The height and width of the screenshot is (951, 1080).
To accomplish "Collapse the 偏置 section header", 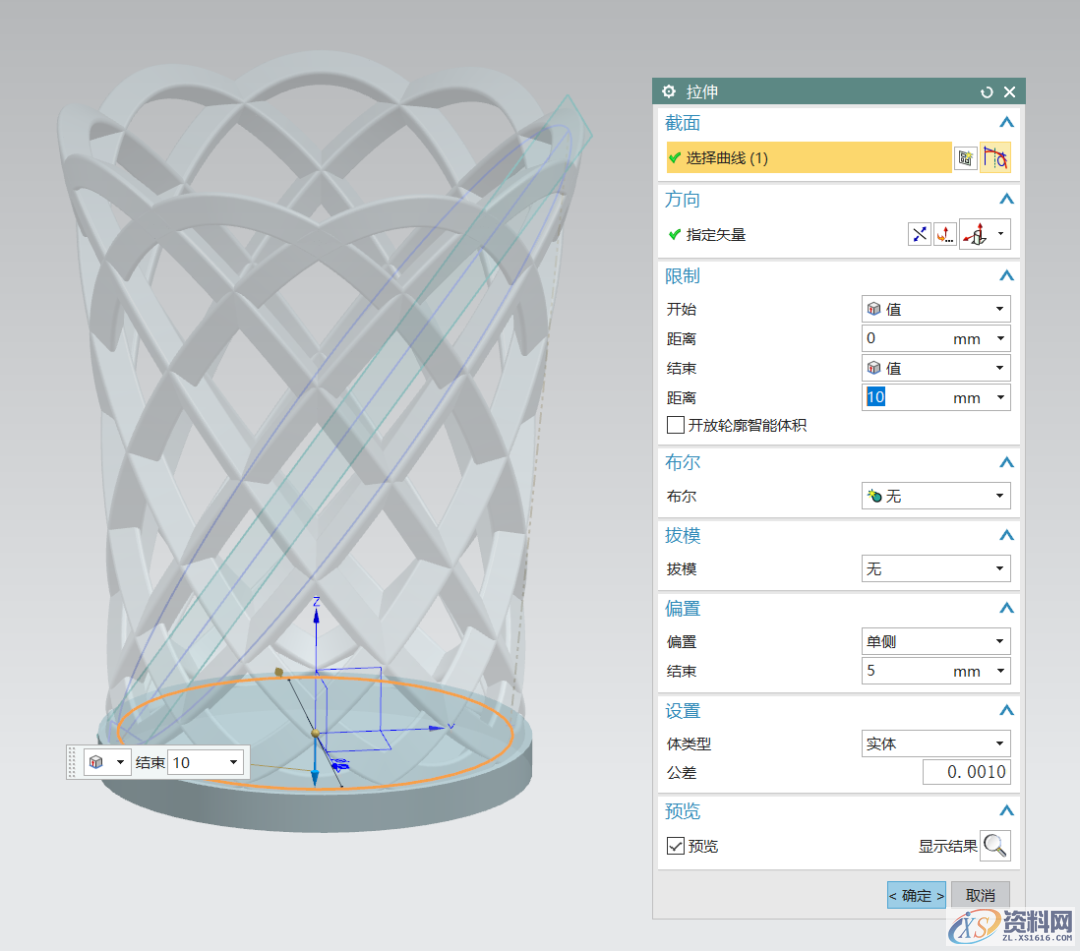I will point(1006,609).
